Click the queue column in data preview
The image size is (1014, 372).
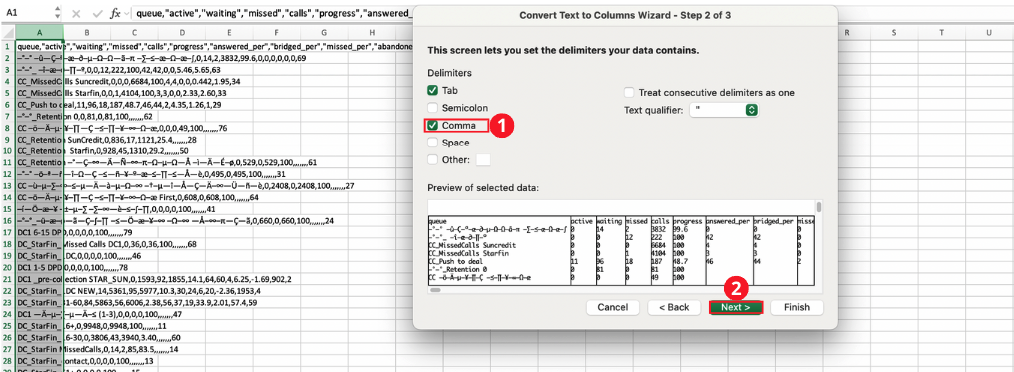pyautogui.click(x=499, y=249)
